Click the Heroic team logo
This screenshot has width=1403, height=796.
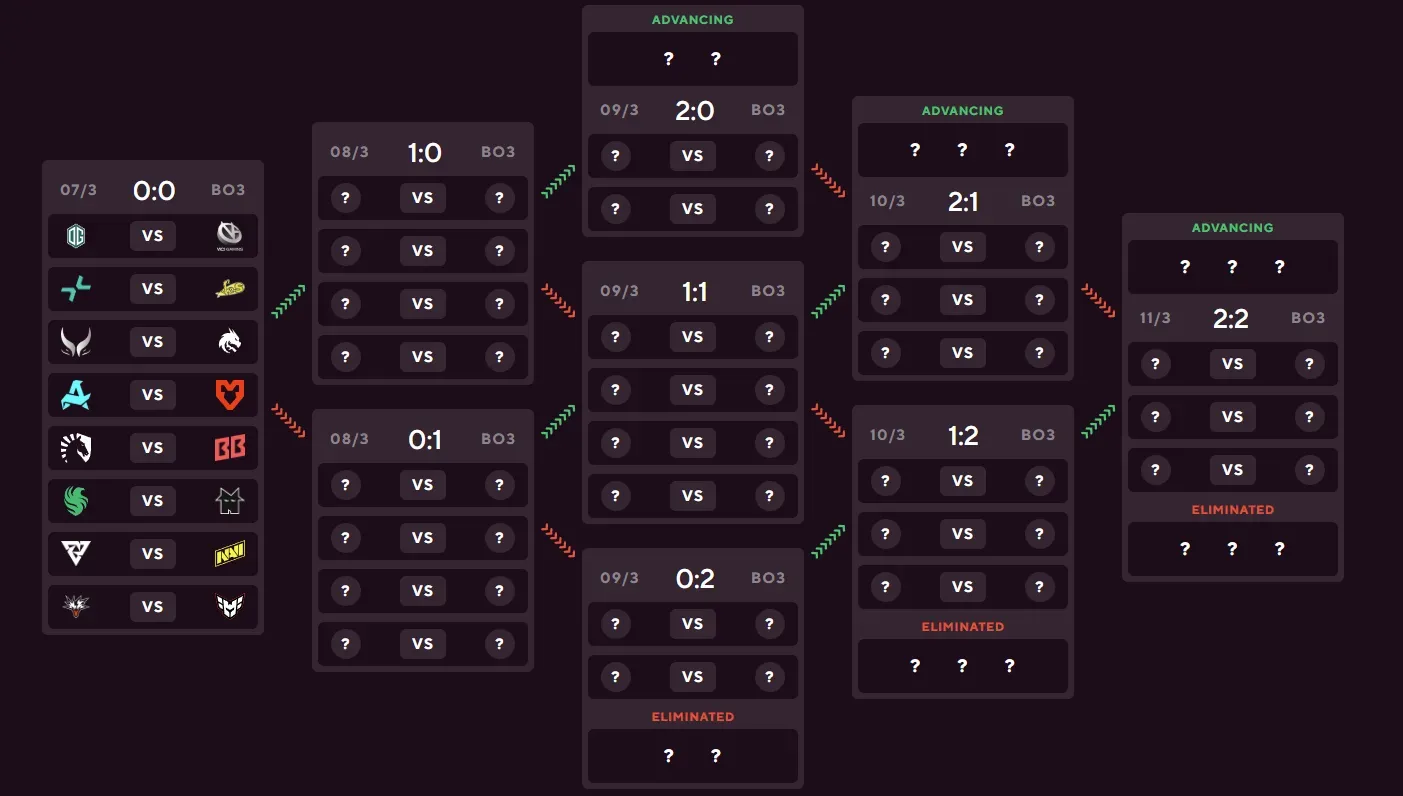230,607
